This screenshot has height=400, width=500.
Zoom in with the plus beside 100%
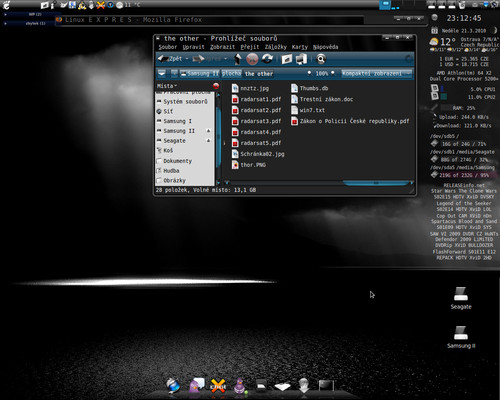[x=333, y=73]
